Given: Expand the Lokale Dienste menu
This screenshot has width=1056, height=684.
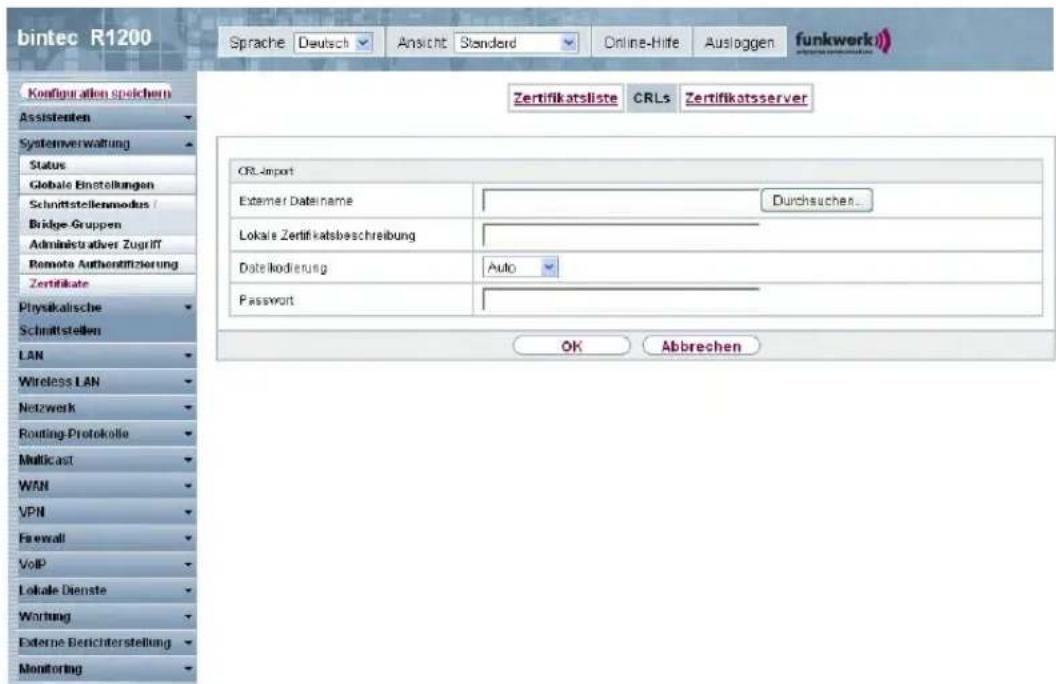Looking at the screenshot, I should 105,590.
